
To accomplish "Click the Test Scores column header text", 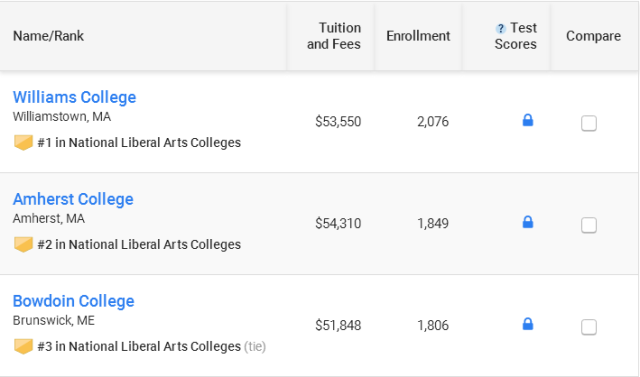I will [516, 36].
